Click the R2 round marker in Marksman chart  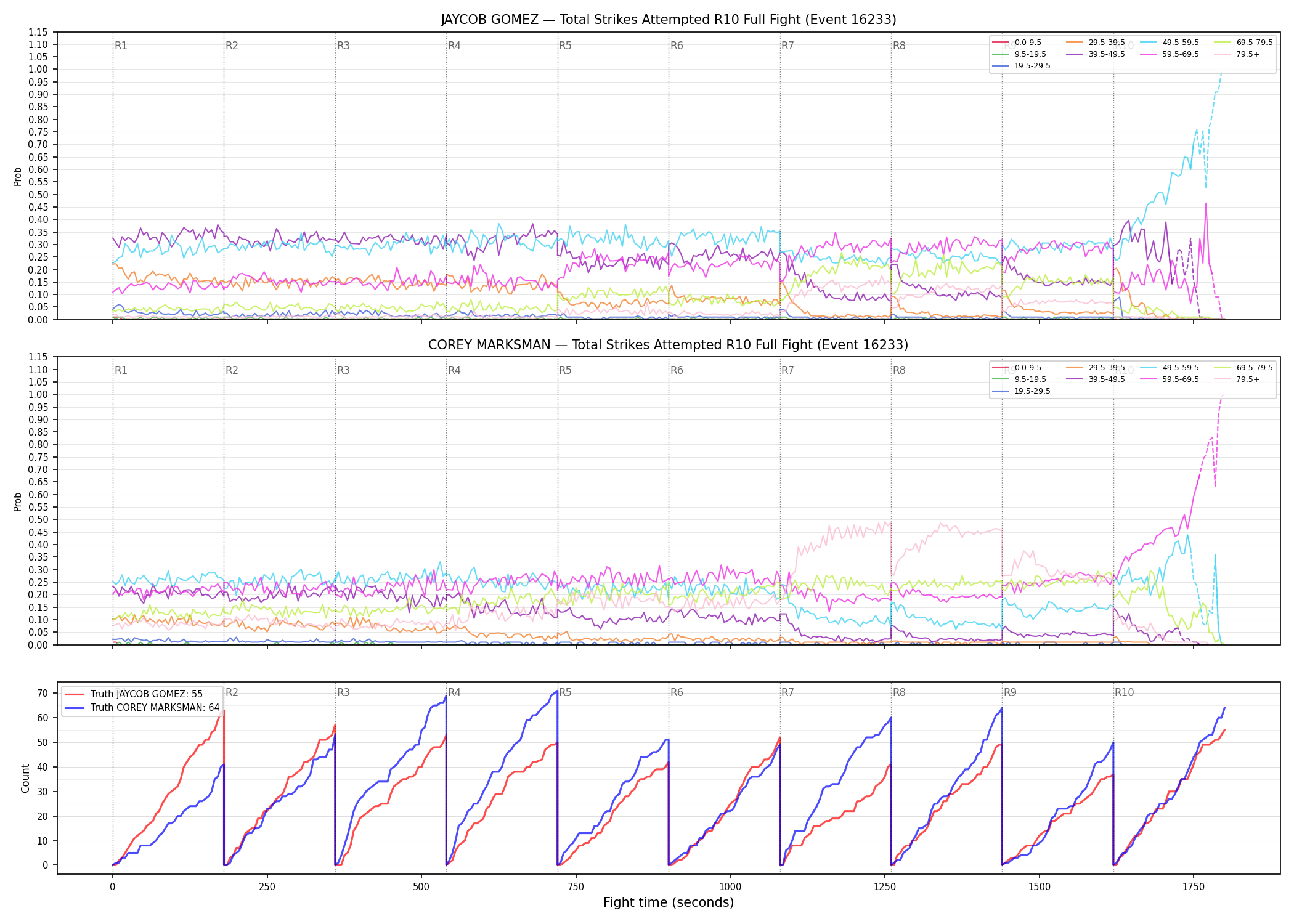point(232,370)
